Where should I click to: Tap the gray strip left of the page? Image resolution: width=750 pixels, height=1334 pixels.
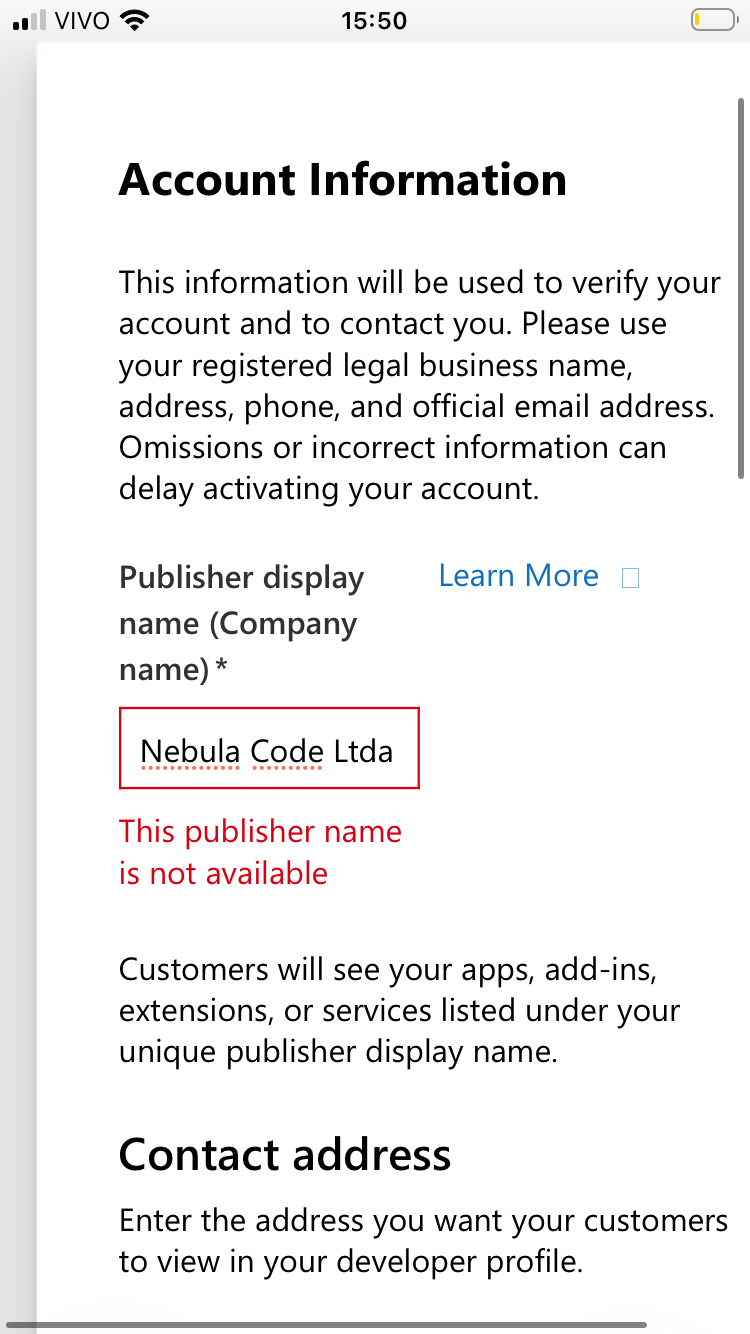(18, 700)
